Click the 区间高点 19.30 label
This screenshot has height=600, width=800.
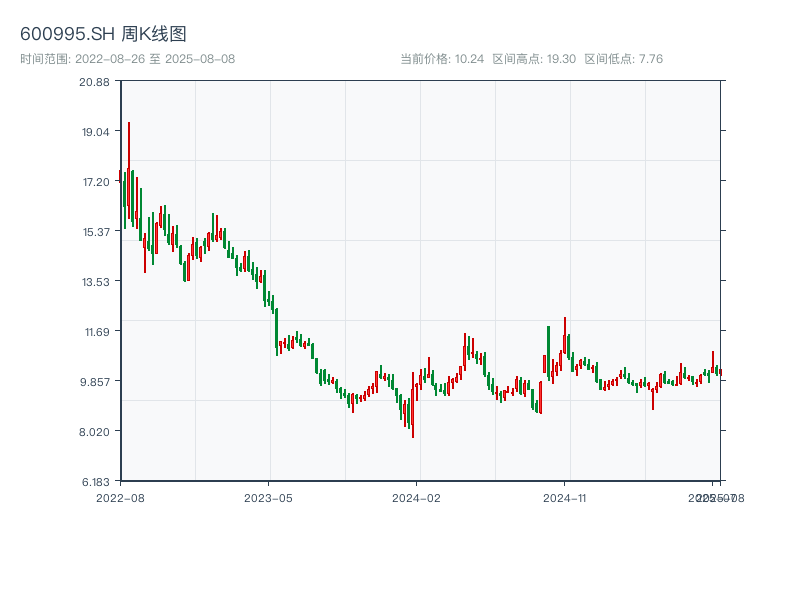pos(534,59)
